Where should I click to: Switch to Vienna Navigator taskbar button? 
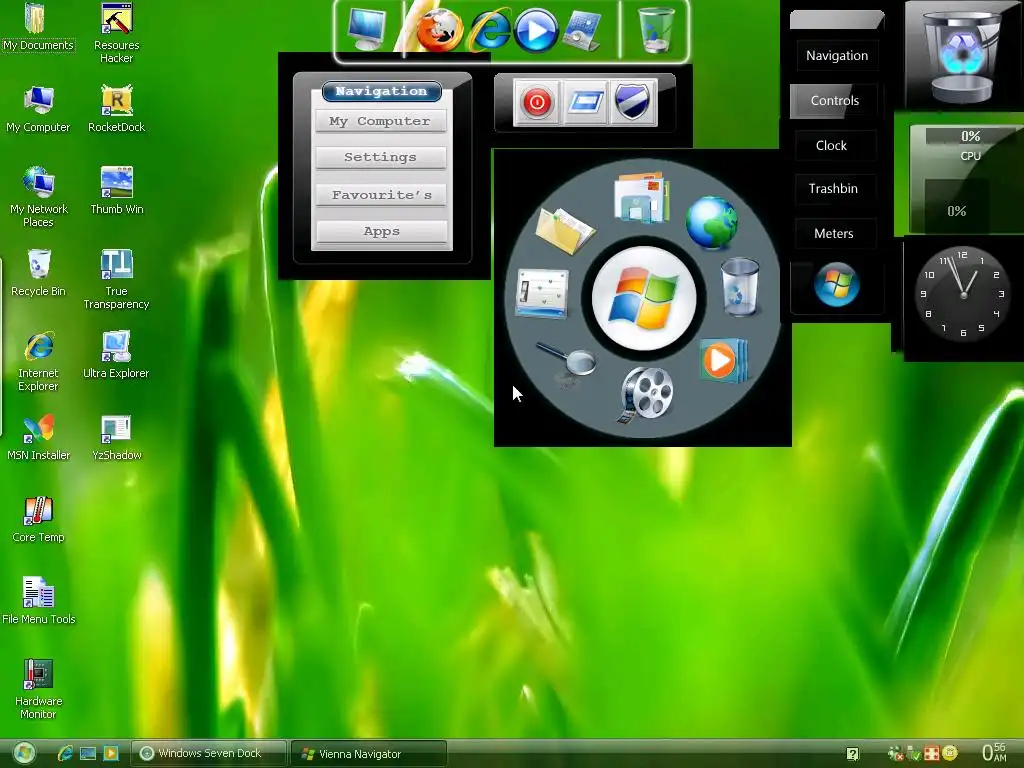coord(369,754)
